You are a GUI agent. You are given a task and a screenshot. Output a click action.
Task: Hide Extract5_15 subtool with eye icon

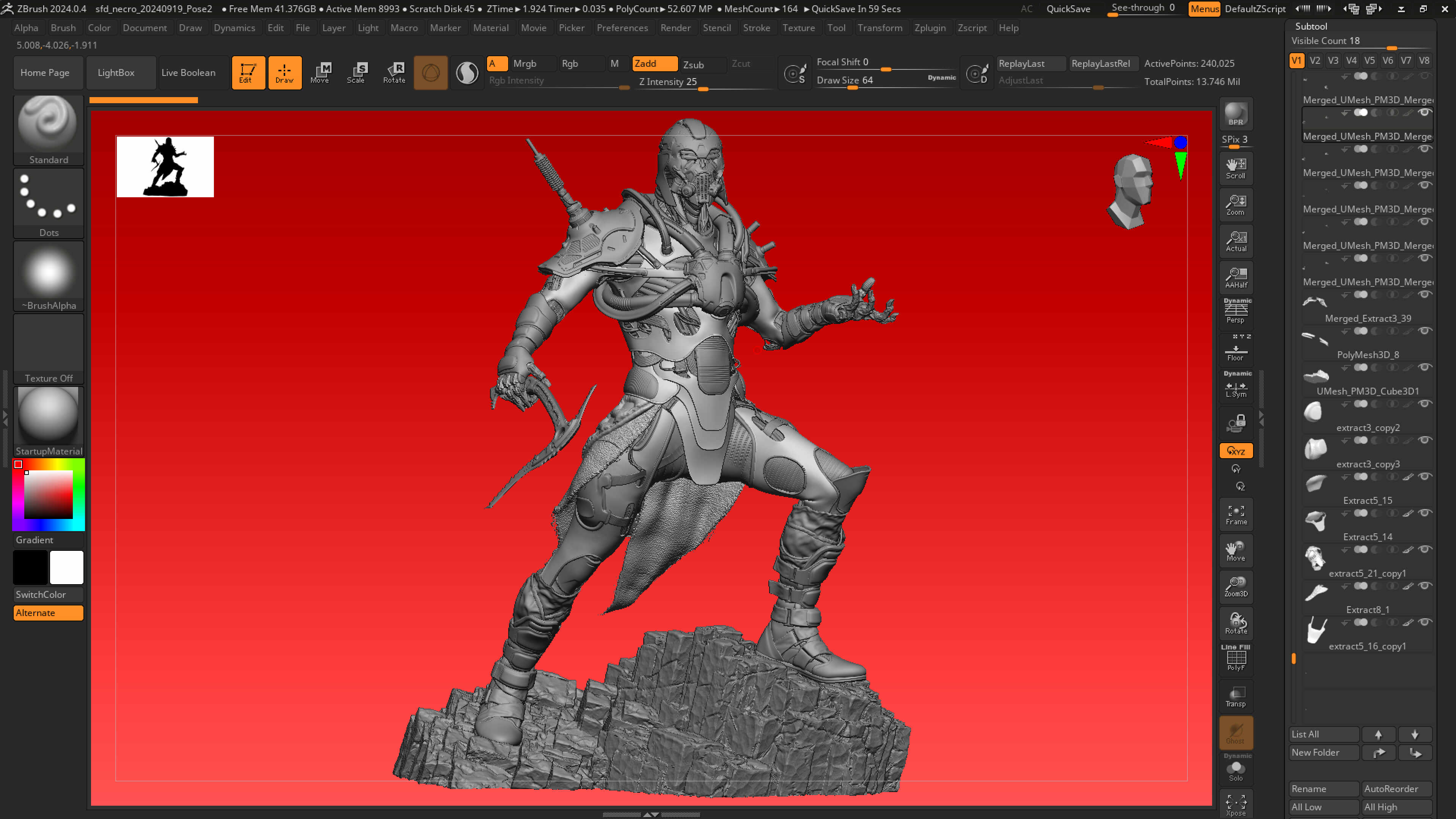pos(1425,476)
